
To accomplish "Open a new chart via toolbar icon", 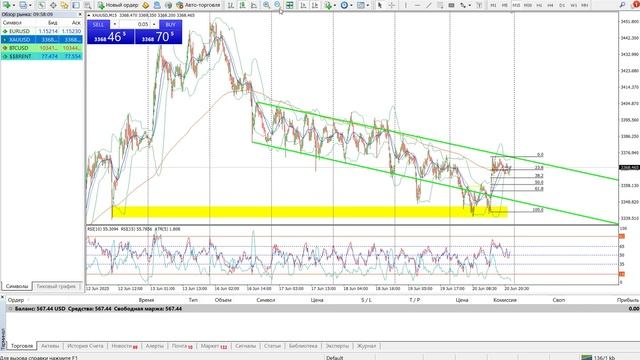I will click(x=7, y=5).
